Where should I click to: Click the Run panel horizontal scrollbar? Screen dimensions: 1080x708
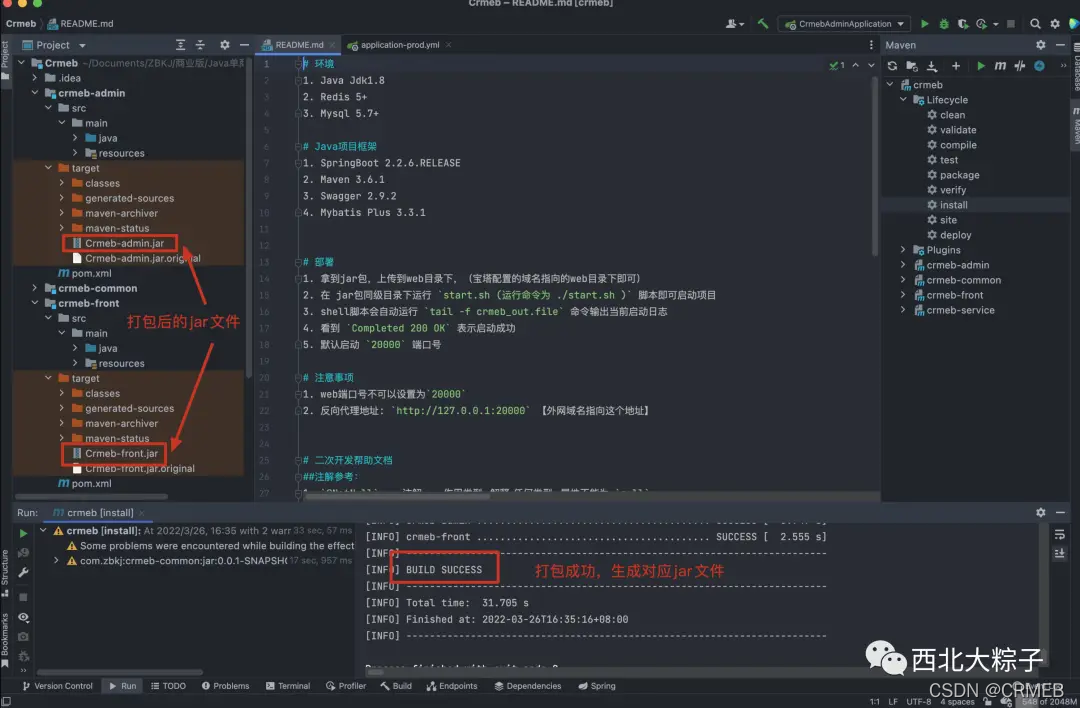coord(120,671)
